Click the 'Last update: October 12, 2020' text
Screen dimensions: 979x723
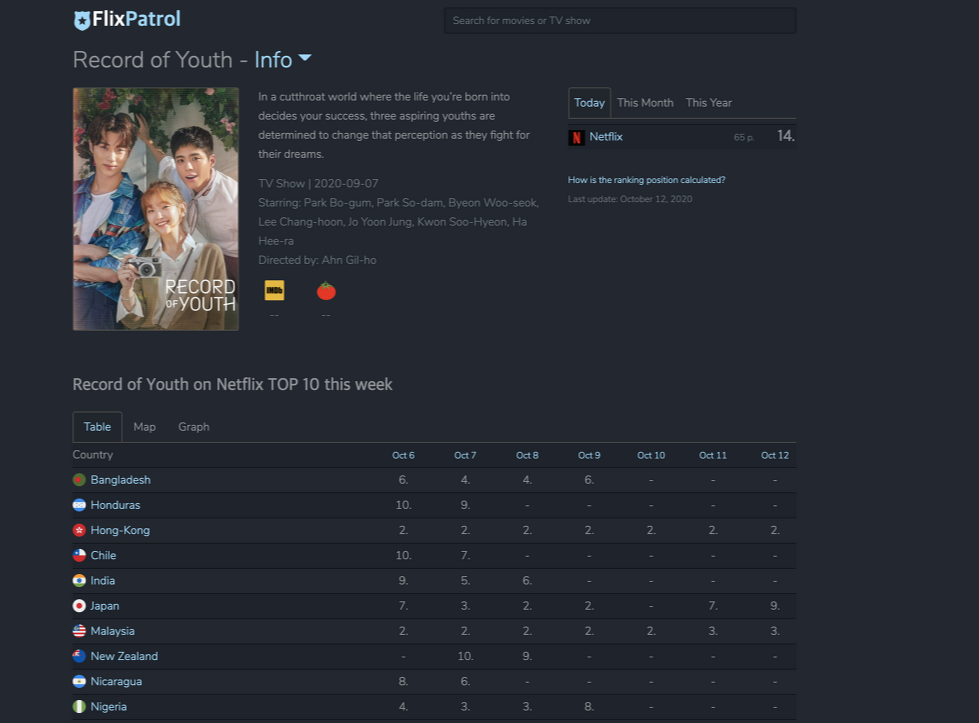pos(630,199)
